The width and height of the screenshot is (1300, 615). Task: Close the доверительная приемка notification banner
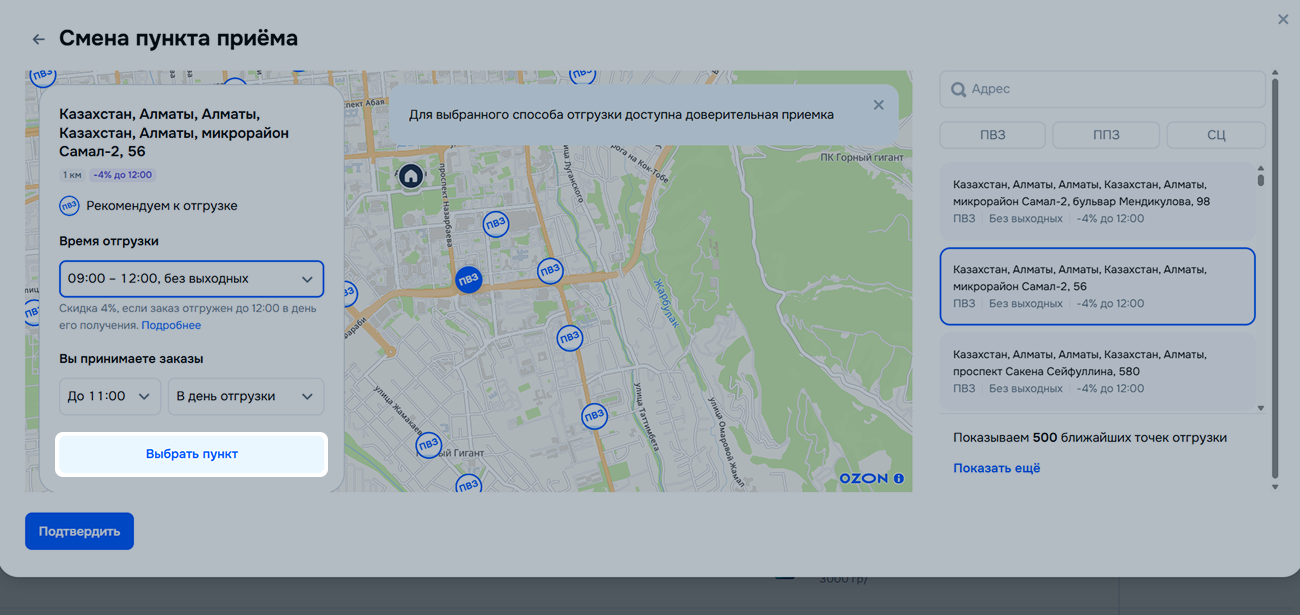(x=878, y=105)
